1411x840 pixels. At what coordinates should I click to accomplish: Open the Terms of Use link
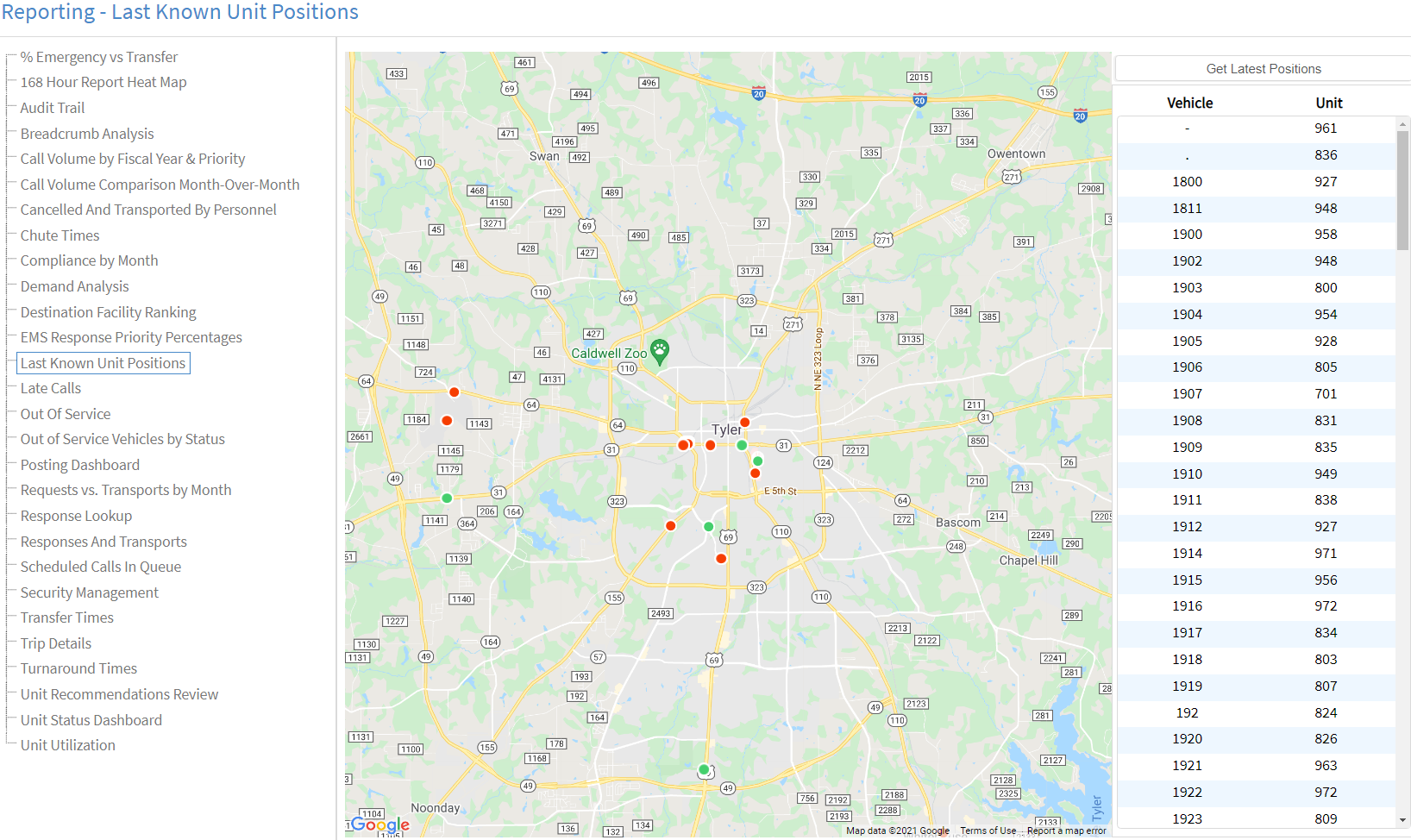(988, 831)
